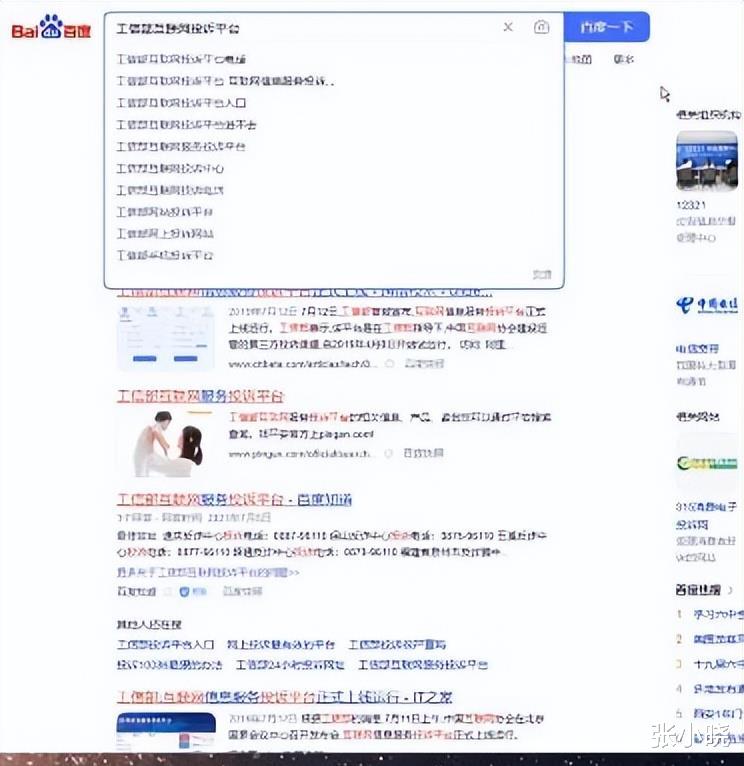Choose the suggestion ending with 平台入口

(181, 103)
